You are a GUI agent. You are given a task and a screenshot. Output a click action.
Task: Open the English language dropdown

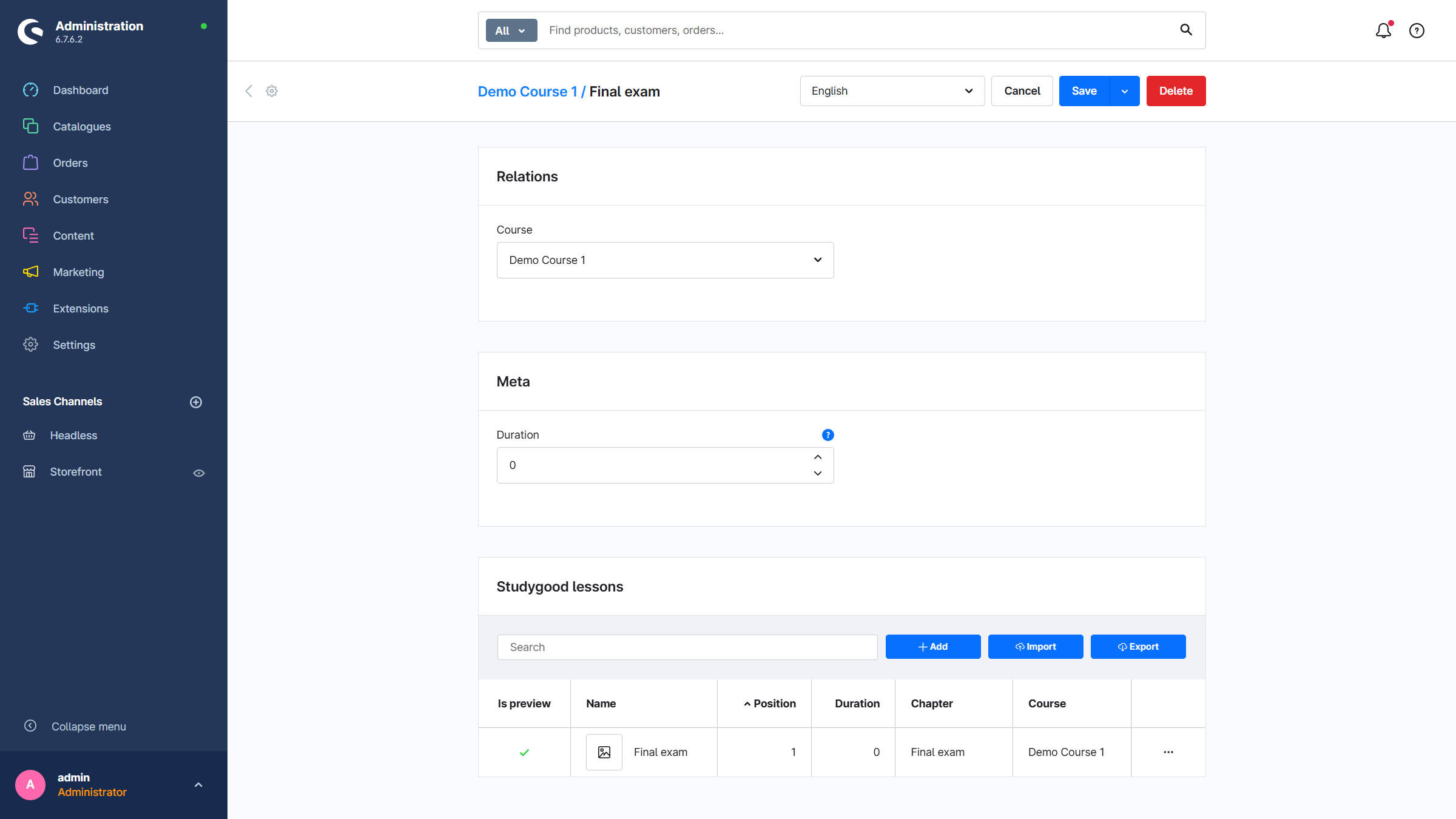[892, 91]
